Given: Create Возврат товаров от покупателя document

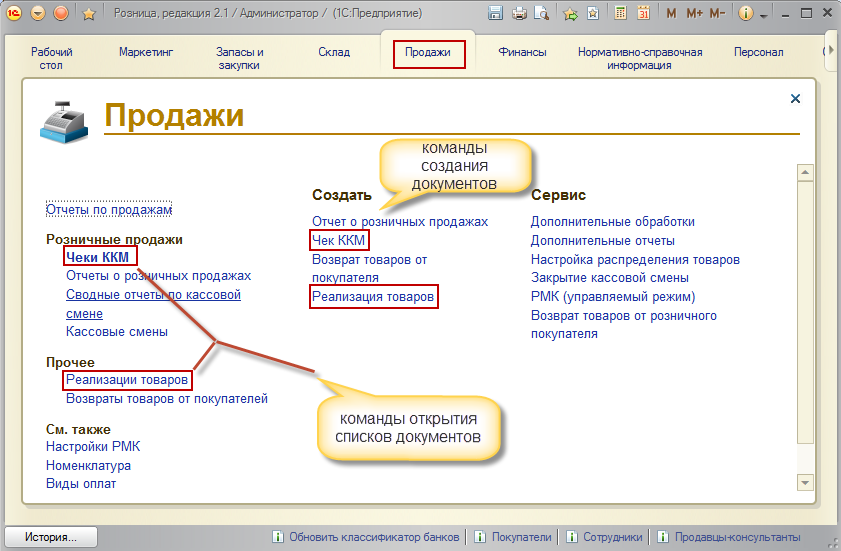Looking at the screenshot, I should [370, 268].
